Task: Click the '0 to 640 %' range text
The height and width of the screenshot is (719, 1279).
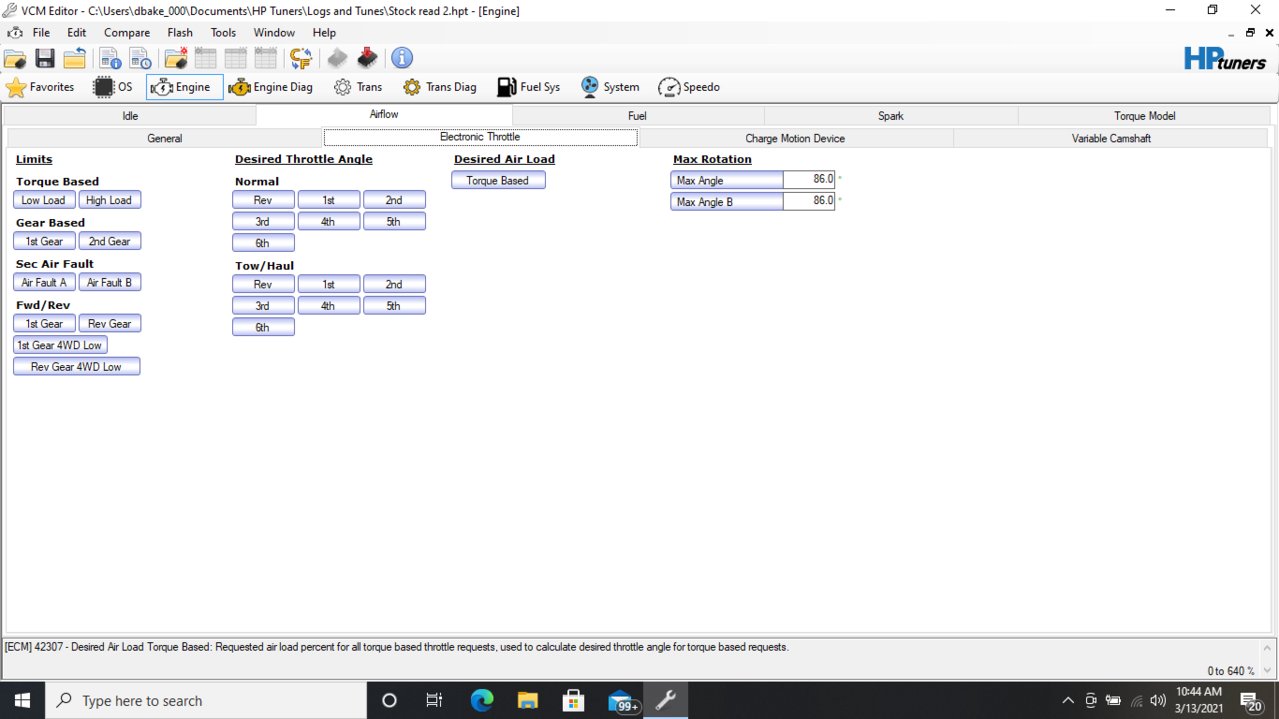Action: (1230, 671)
